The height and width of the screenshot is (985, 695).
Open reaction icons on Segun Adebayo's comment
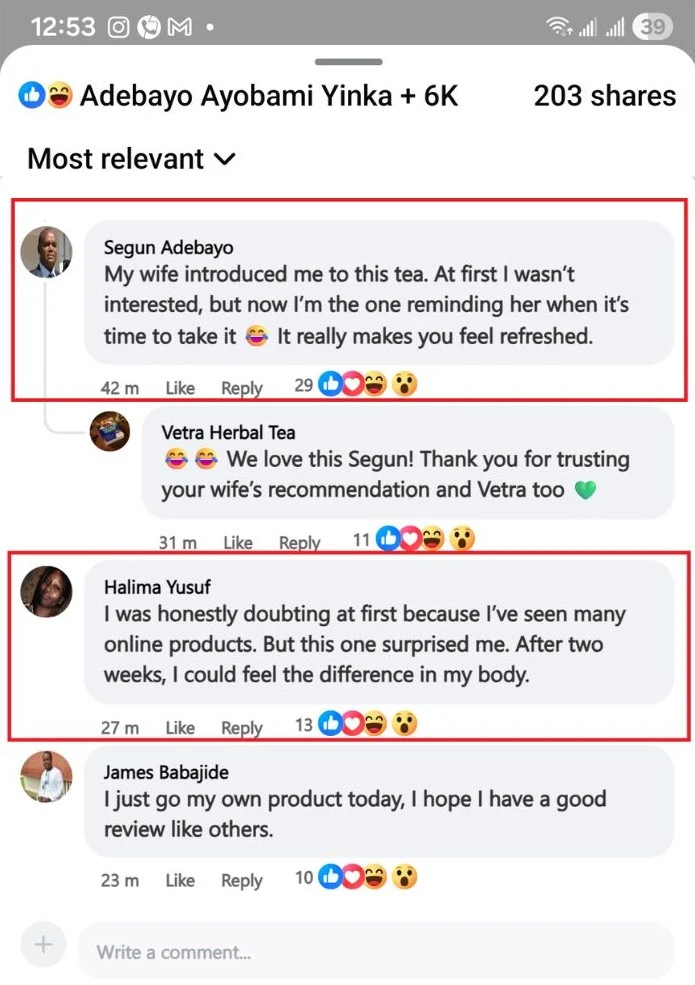(367, 385)
